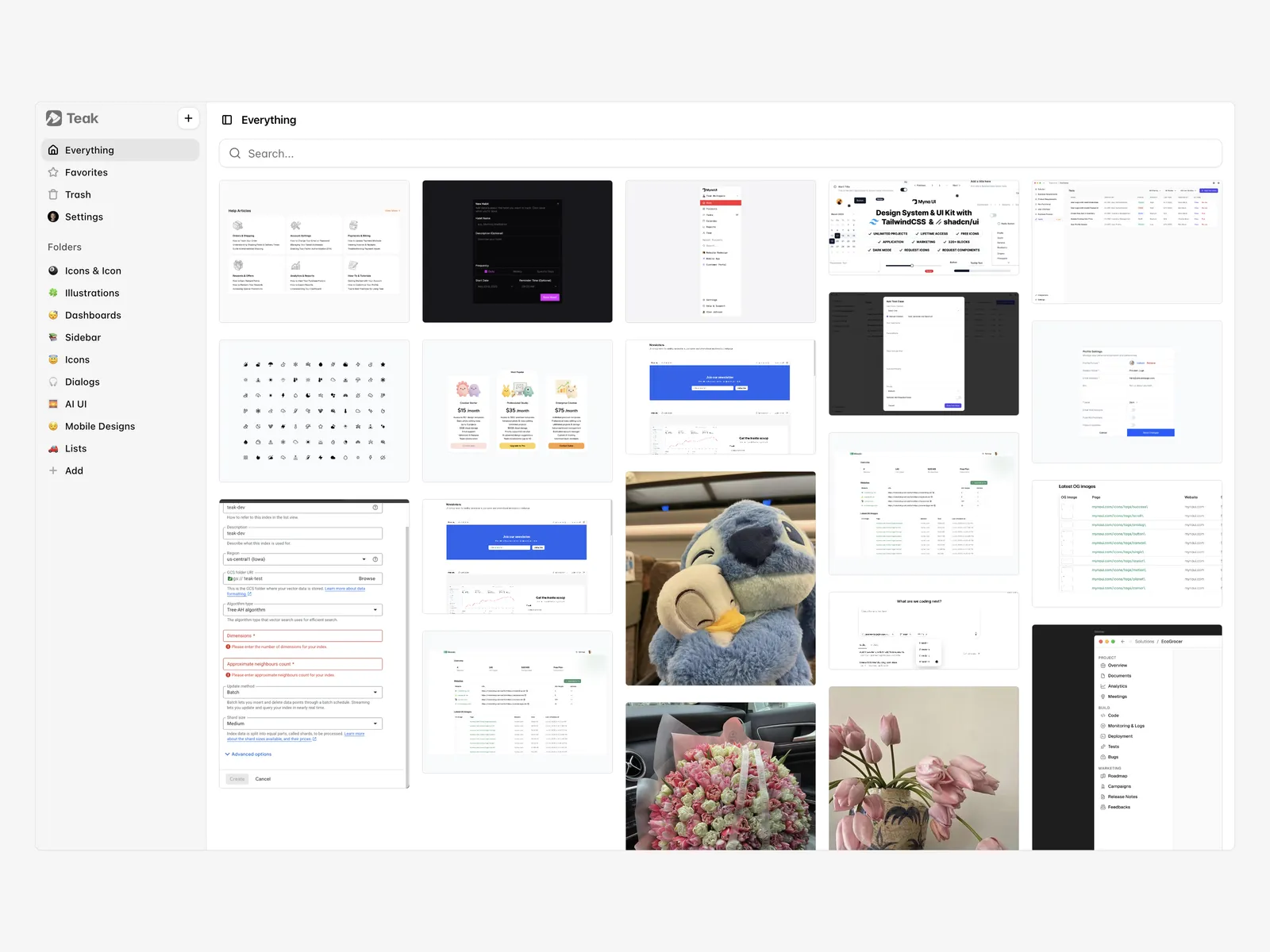Image resolution: width=1270 pixels, height=952 pixels.
Task: Open the Trash via the bin icon
Action: coord(53,194)
